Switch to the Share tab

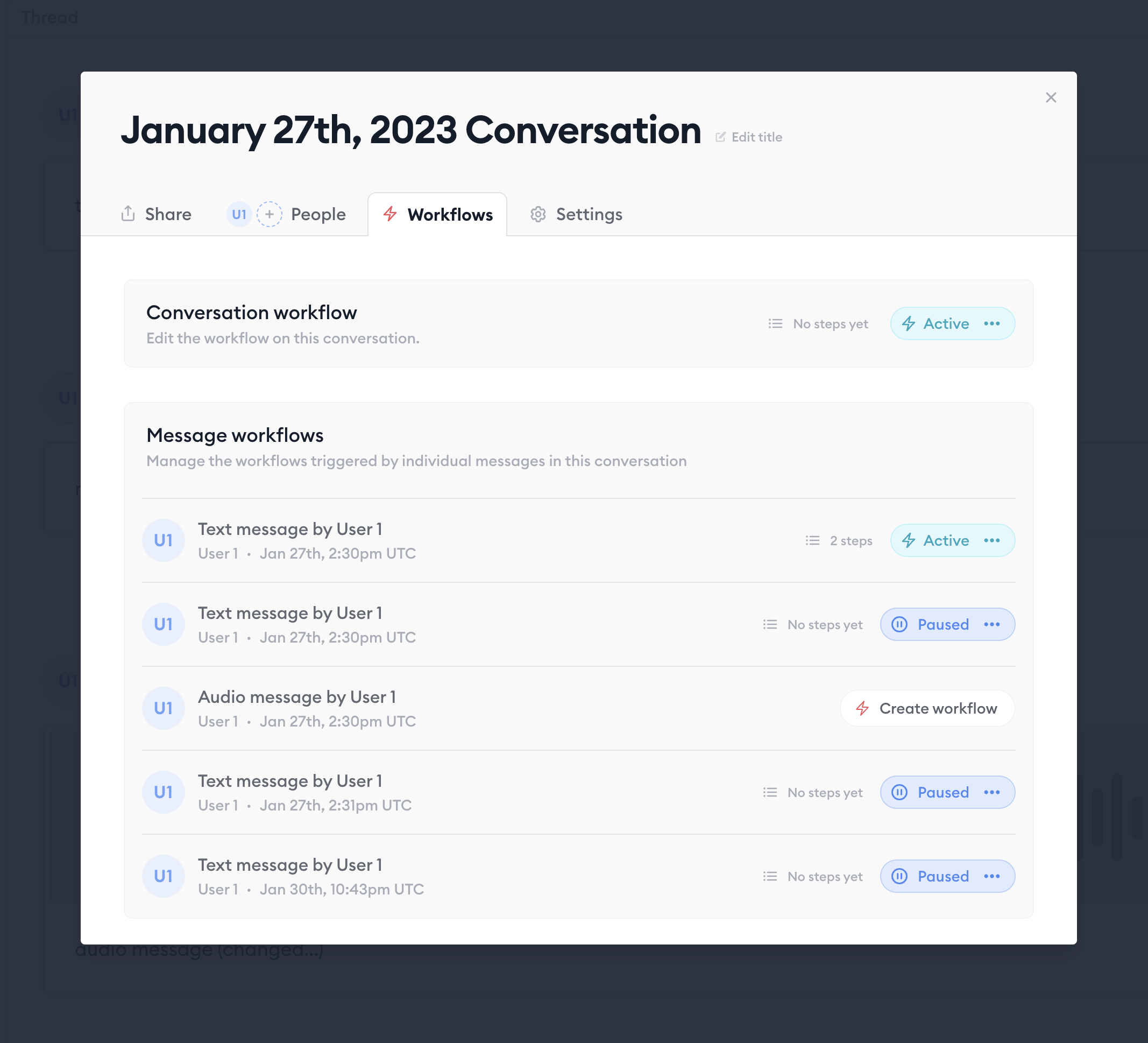(x=157, y=214)
